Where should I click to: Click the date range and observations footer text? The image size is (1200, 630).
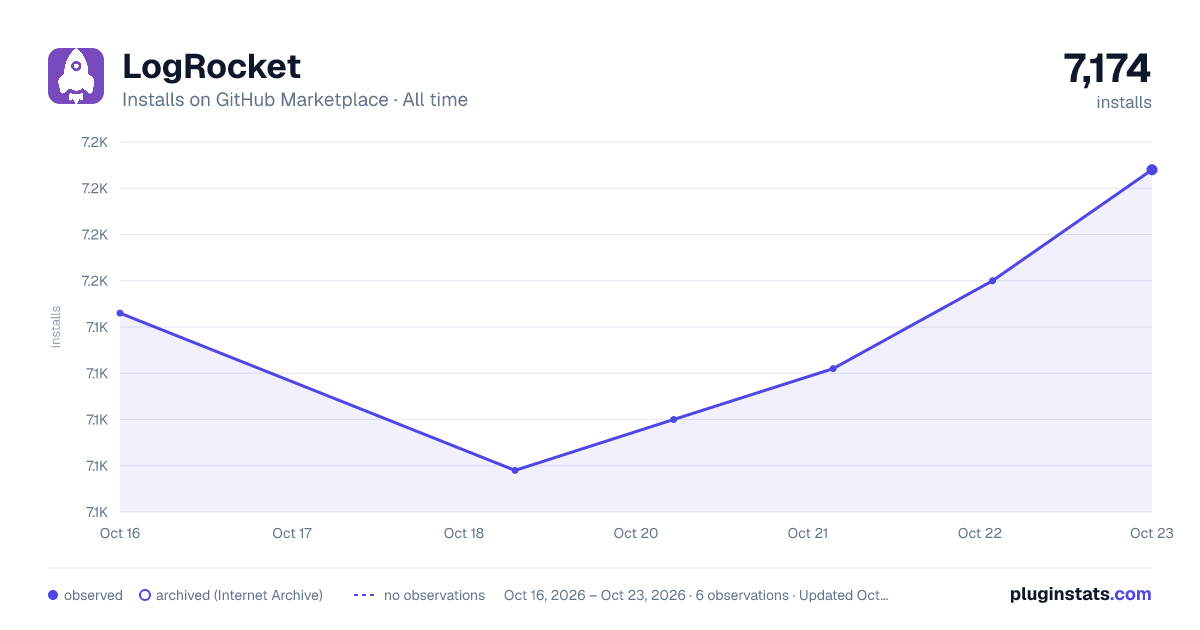(696, 595)
